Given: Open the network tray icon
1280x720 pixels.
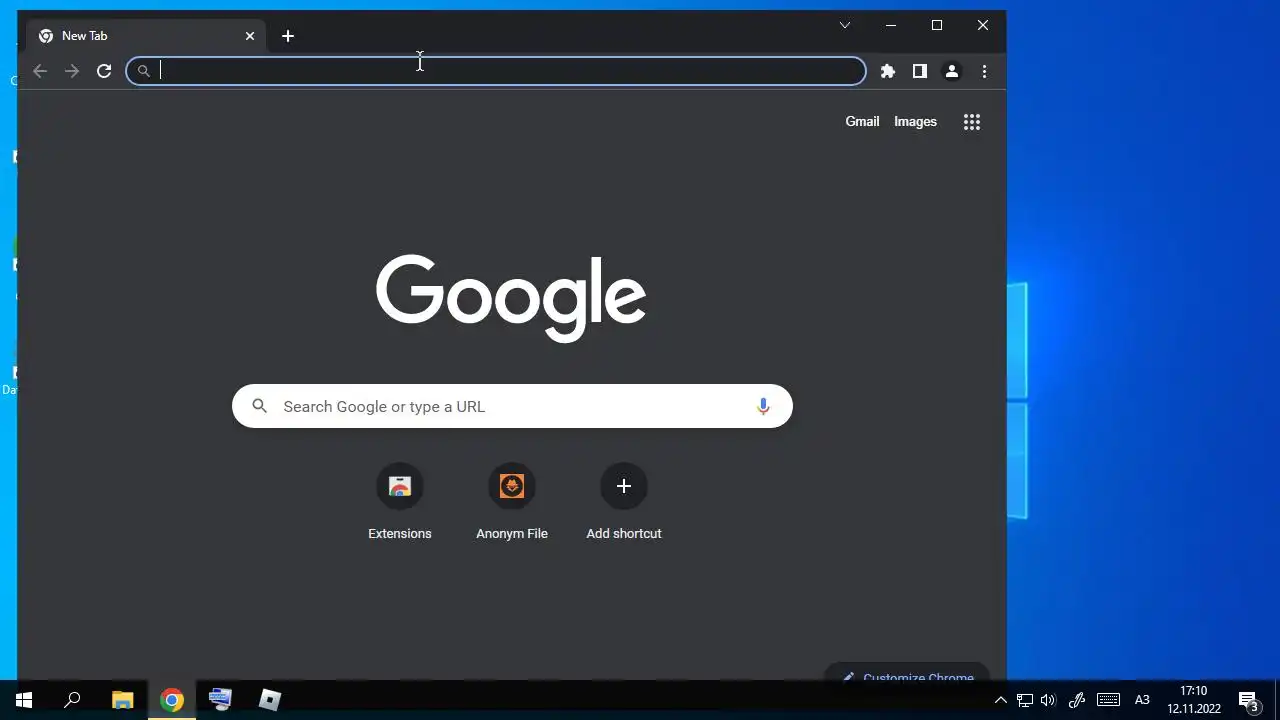Looking at the screenshot, I should coord(1025,700).
